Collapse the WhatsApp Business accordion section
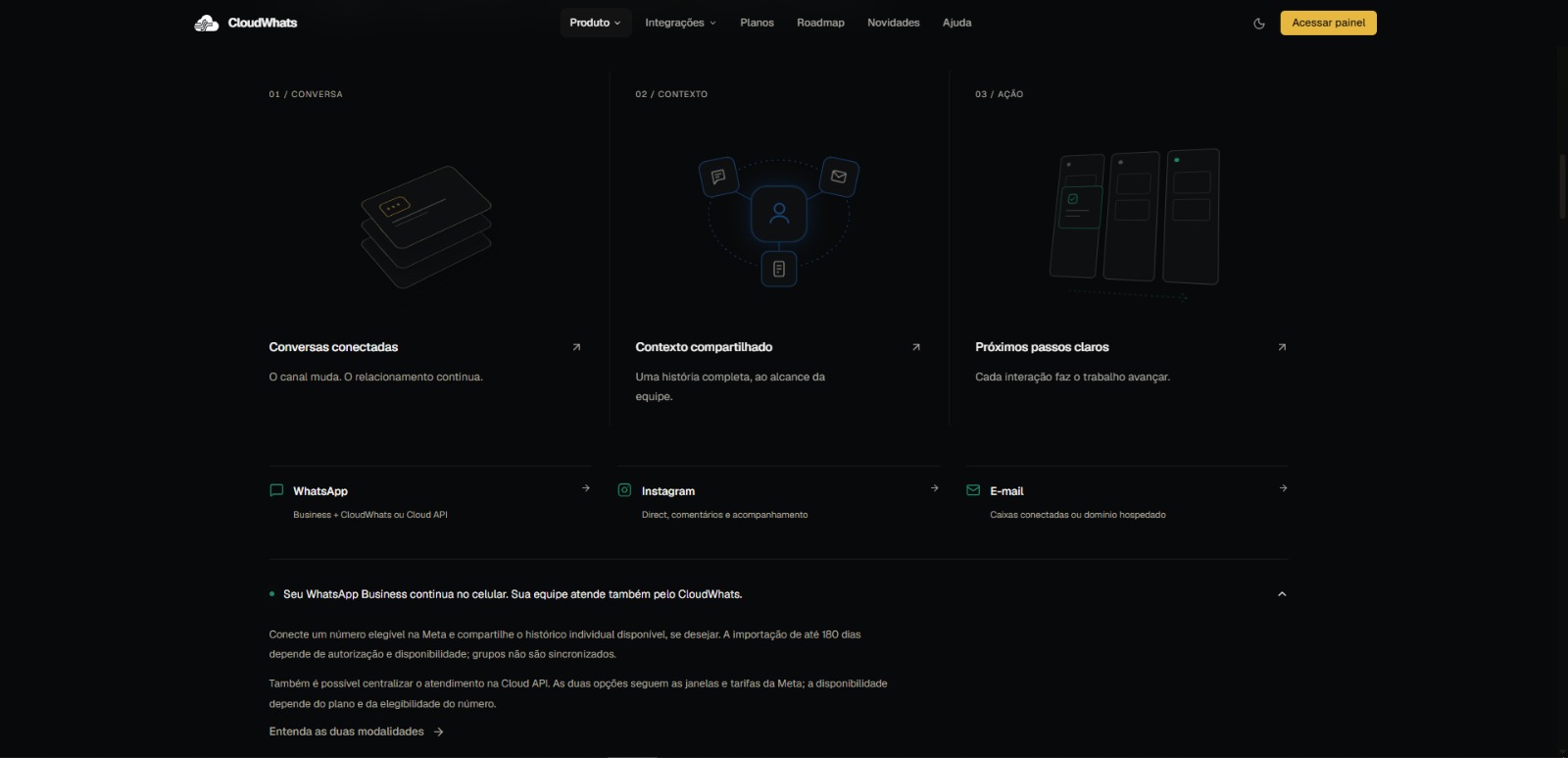 [1282, 594]
